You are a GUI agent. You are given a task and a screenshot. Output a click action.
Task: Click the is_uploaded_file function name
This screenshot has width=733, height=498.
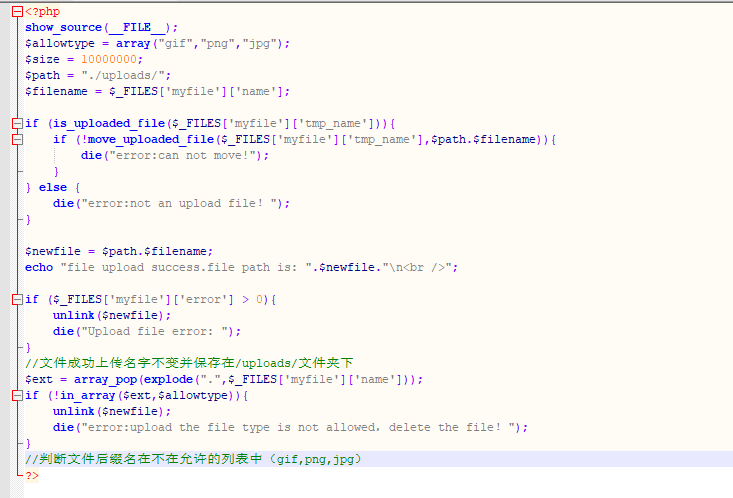[x=109, y=123]
